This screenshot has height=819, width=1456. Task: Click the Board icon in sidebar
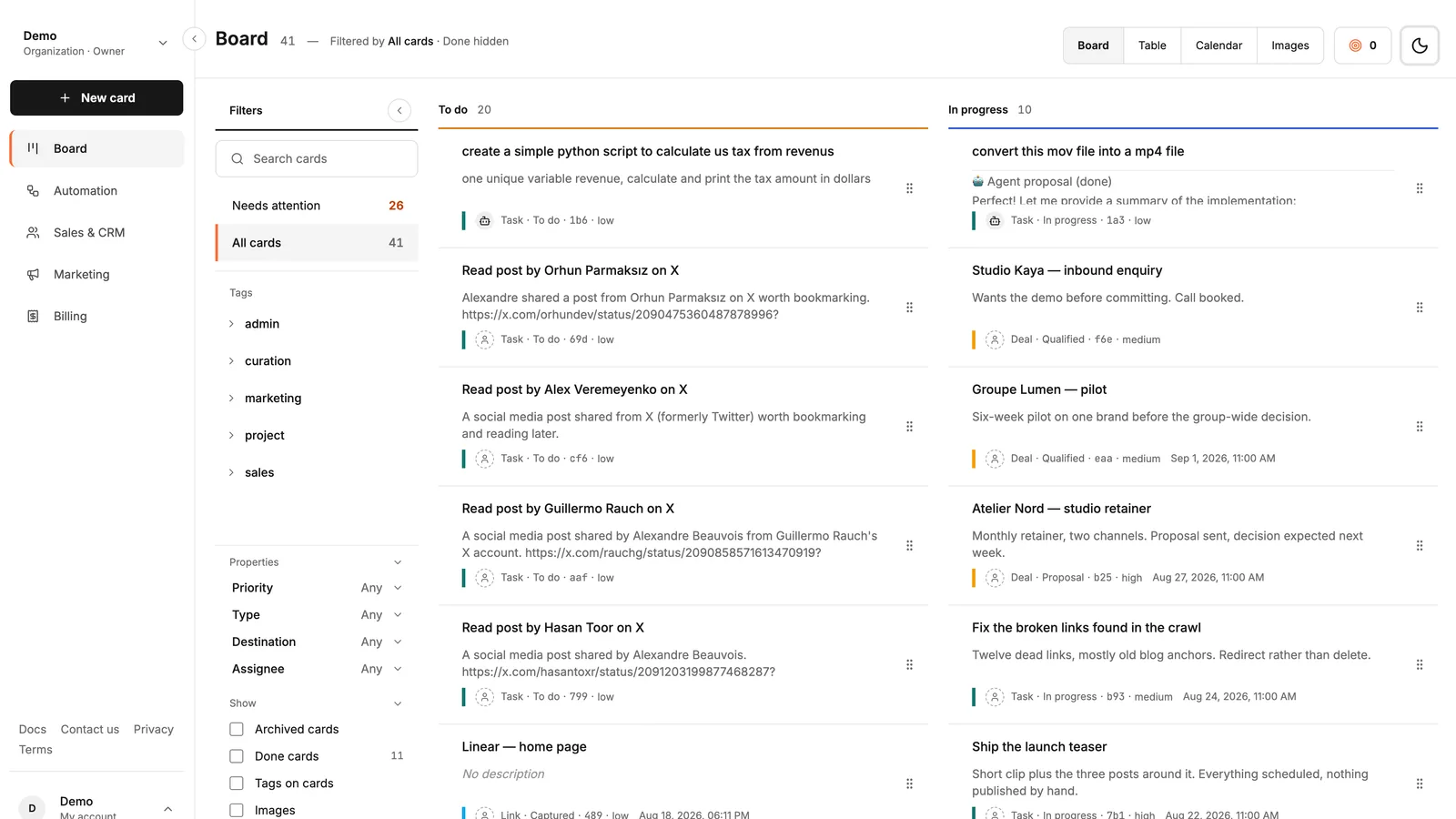(33, 148)
